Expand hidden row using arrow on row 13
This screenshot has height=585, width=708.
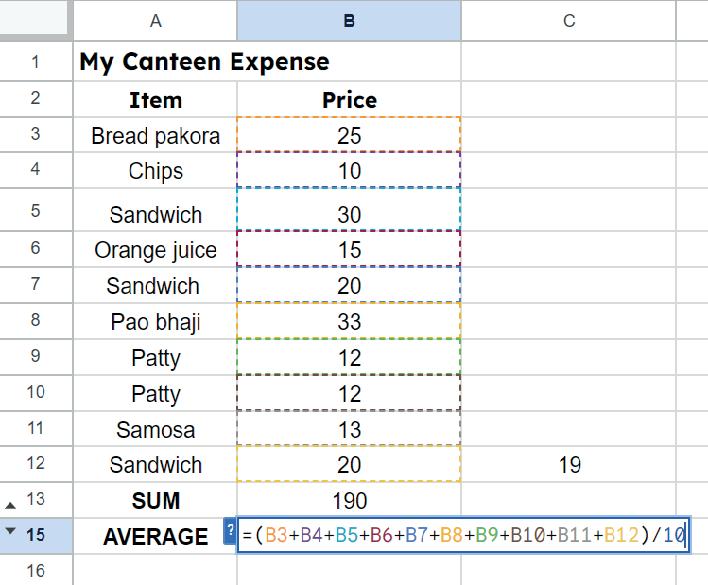[11, 501]
